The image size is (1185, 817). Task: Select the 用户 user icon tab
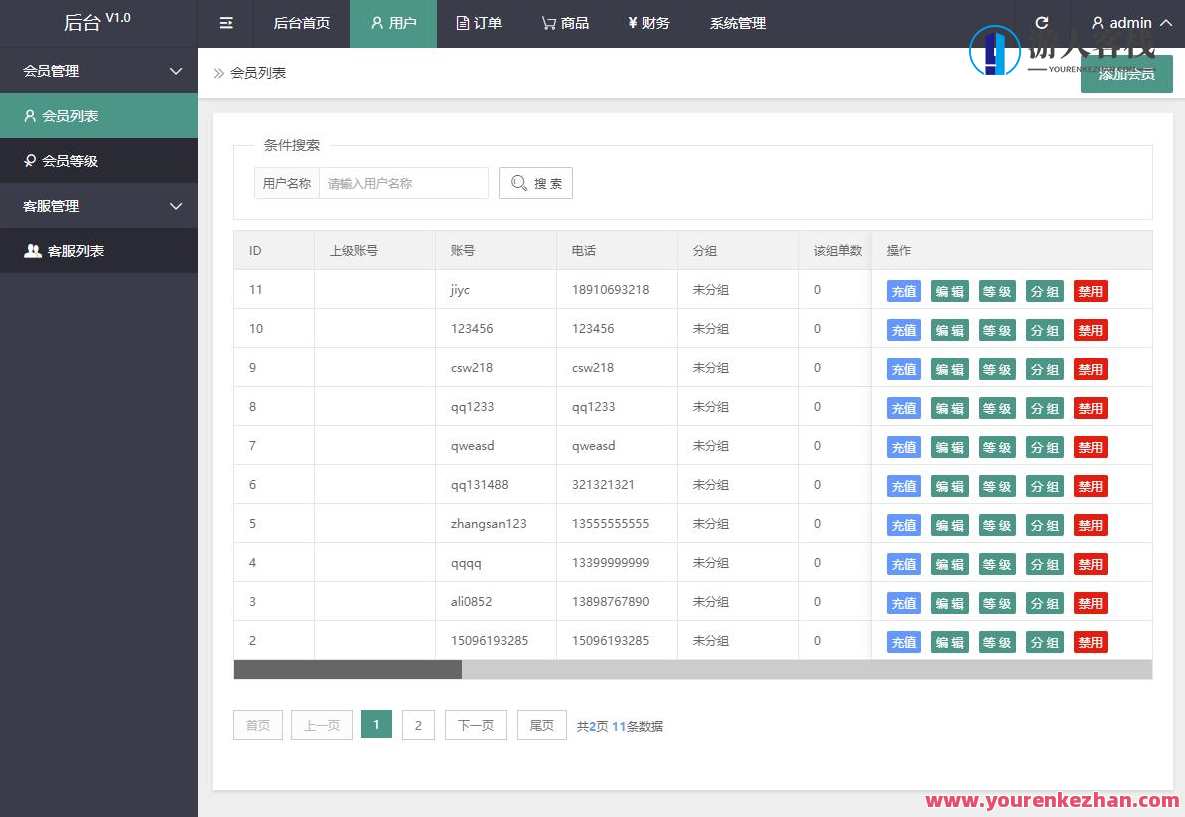tap(393, 22)
